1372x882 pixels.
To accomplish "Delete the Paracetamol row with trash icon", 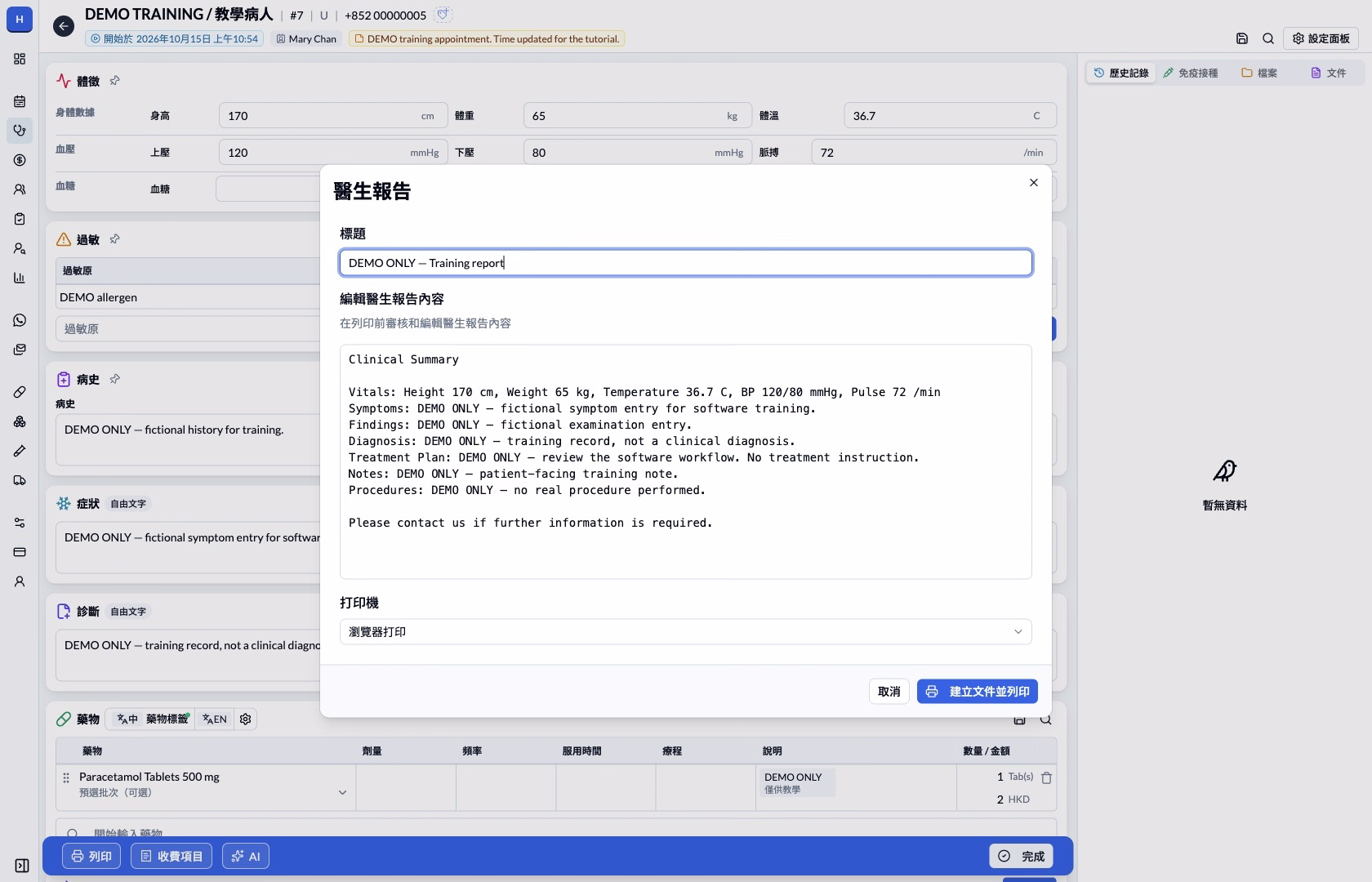I will (x=1047, y=777).
